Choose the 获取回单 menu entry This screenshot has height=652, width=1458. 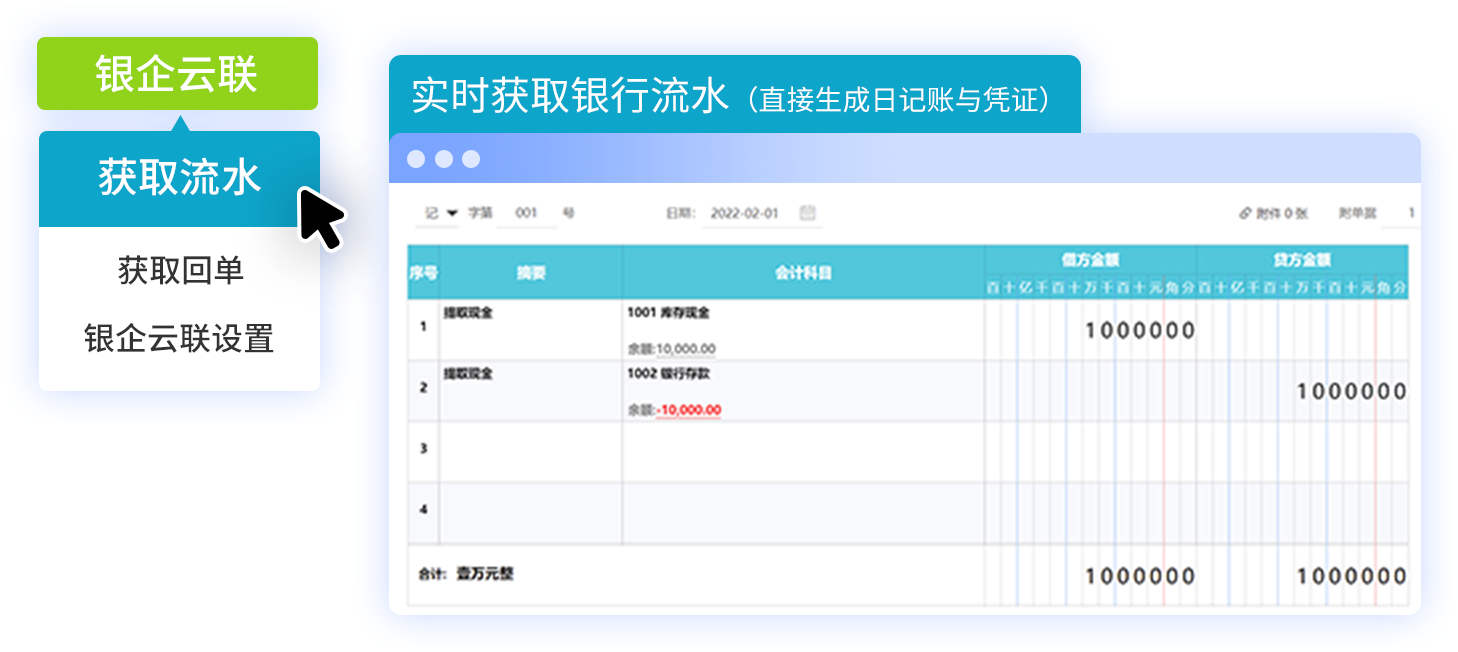pos(180,271)
